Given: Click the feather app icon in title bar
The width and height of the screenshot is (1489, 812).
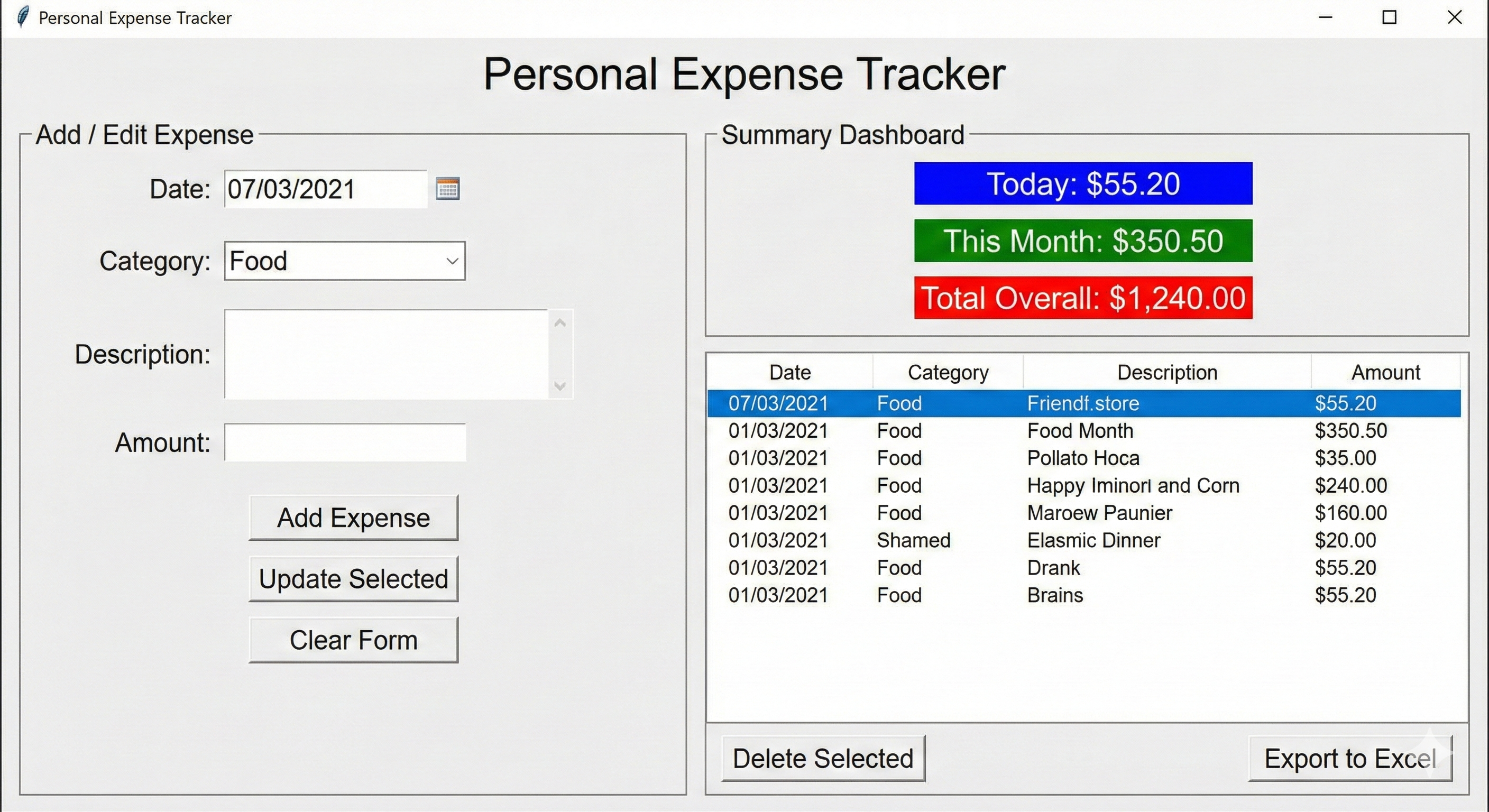Looking at the screenshot, I should (23, 17).
